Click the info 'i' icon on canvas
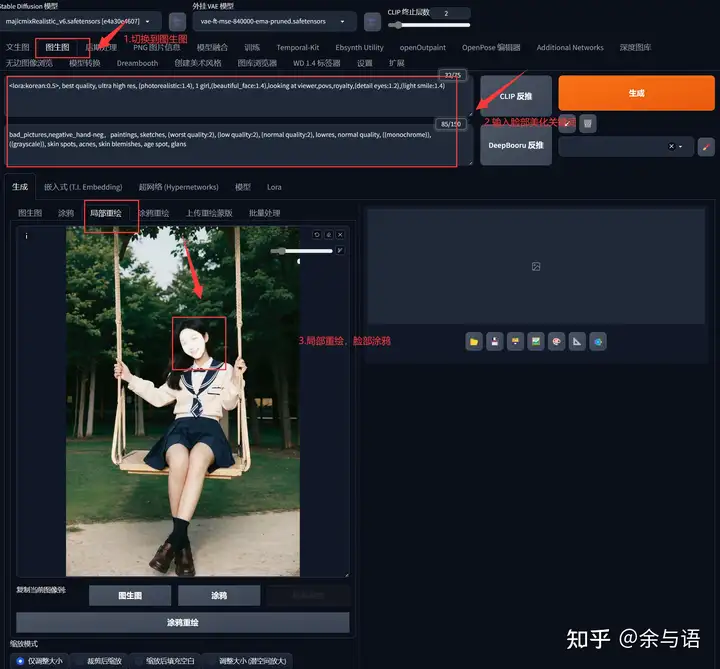The width and height of the screenshot is (720, 669). coord(26,236)
